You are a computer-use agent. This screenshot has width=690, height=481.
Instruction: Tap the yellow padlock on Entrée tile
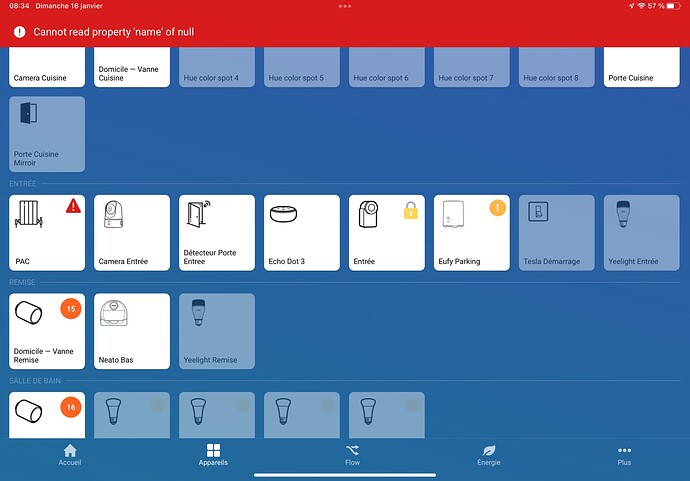point(411,210)
